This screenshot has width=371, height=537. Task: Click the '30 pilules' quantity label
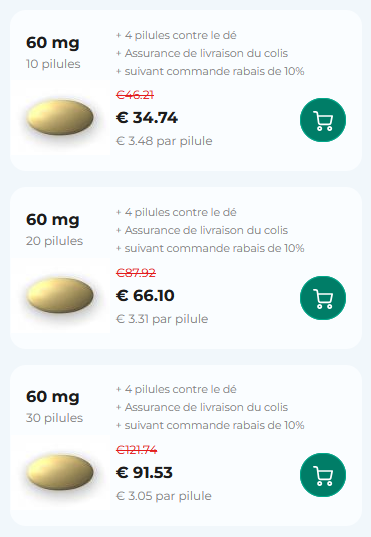(x=54, y=418)
